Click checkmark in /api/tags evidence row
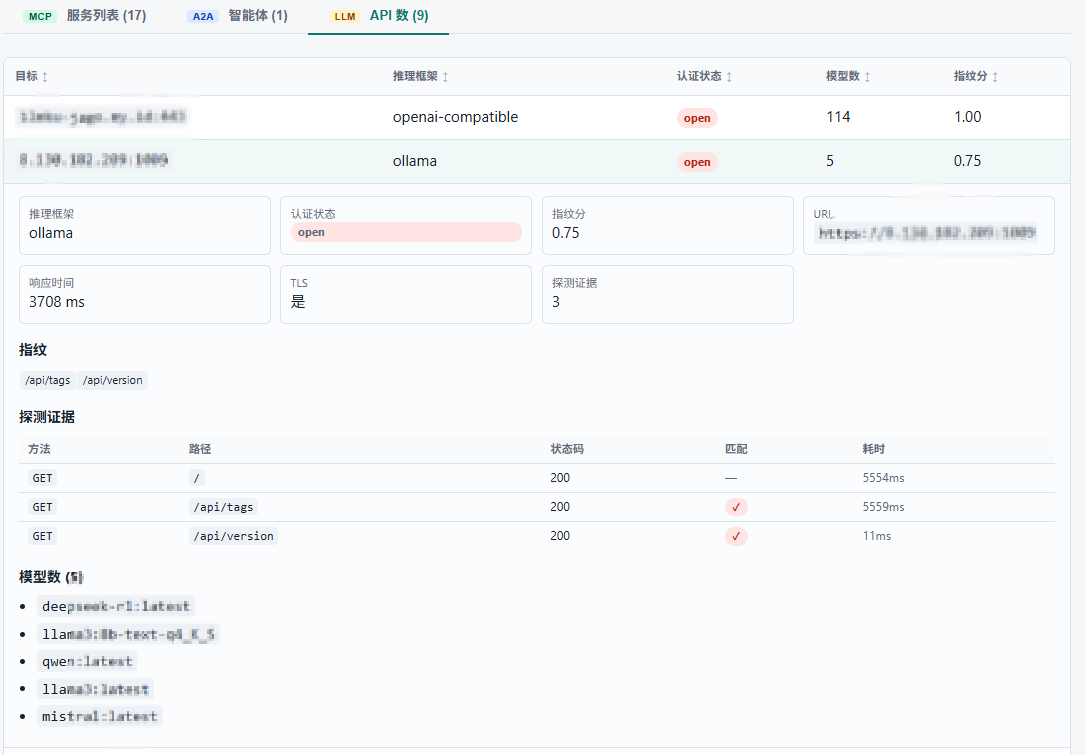The image size is (1086, 755). pos(736,507)
